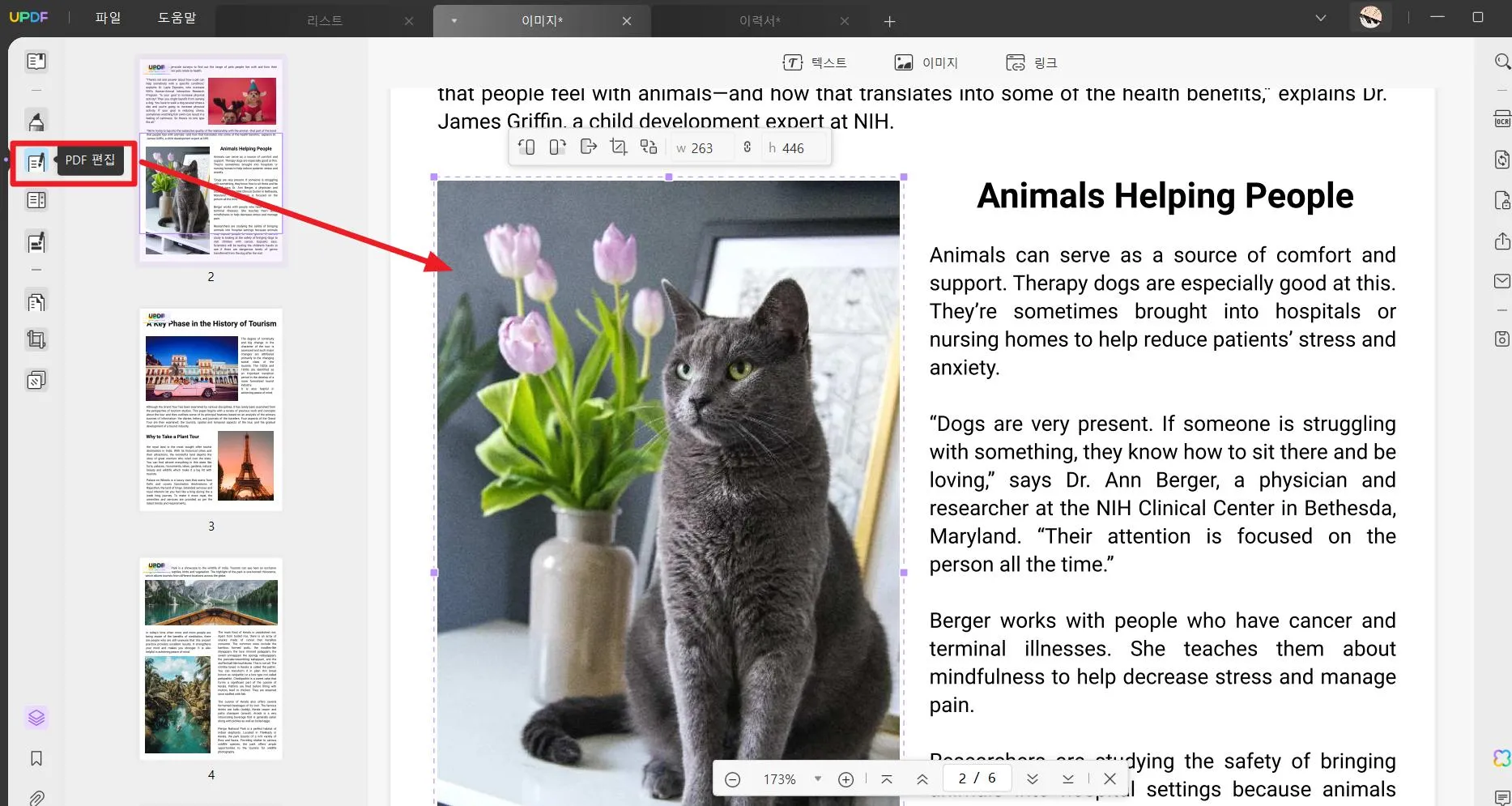Open the watermark stamp tool in sidebar
Viewport: 1512px width, 806px height.
click(x=36, y=380)
